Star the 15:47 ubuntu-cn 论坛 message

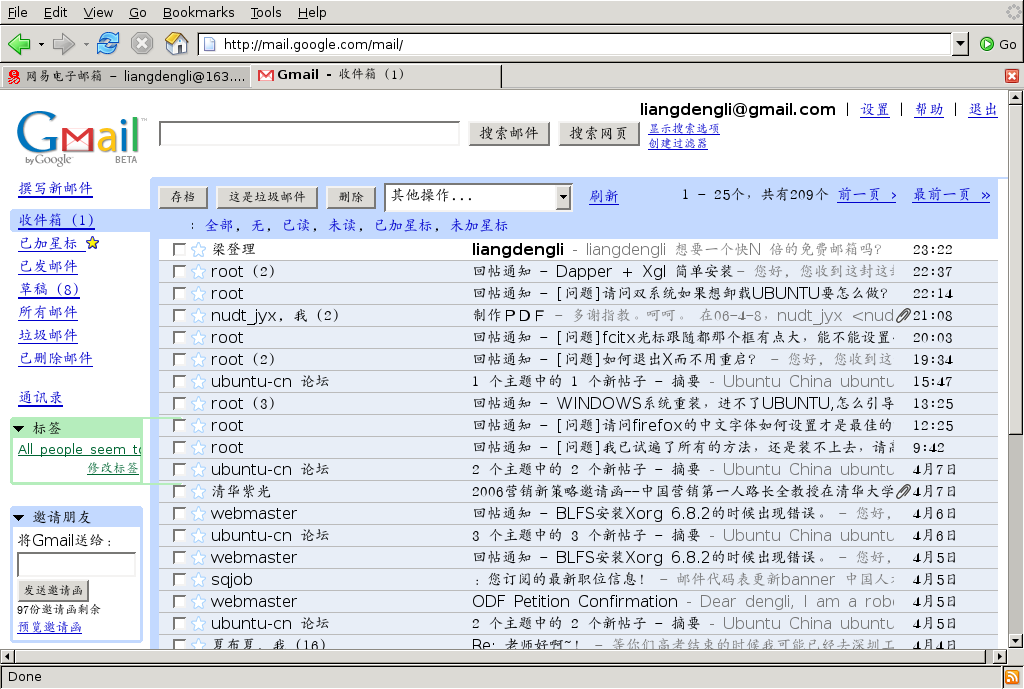click(199, 381)
